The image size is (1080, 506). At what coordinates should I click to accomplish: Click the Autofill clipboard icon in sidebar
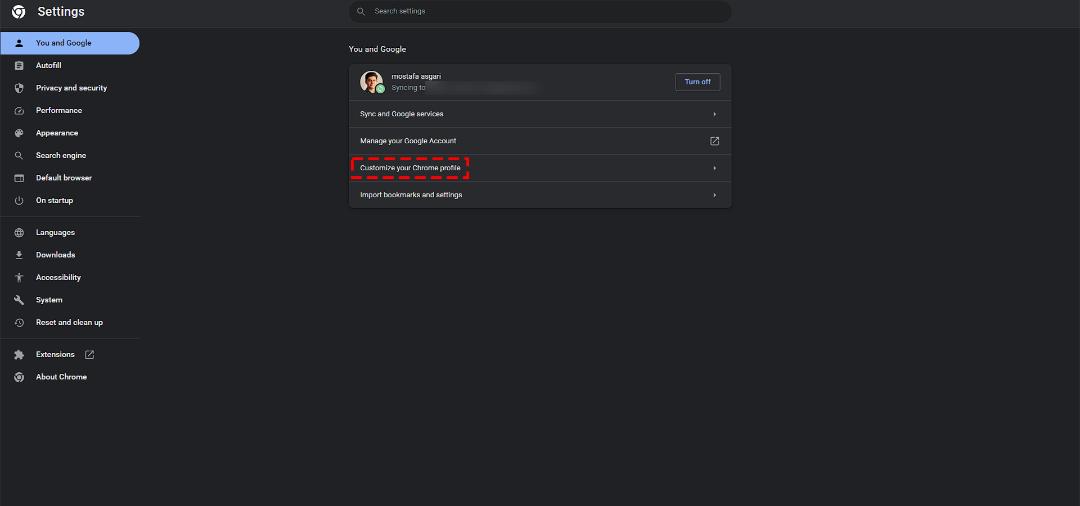[x=19, y=65]
